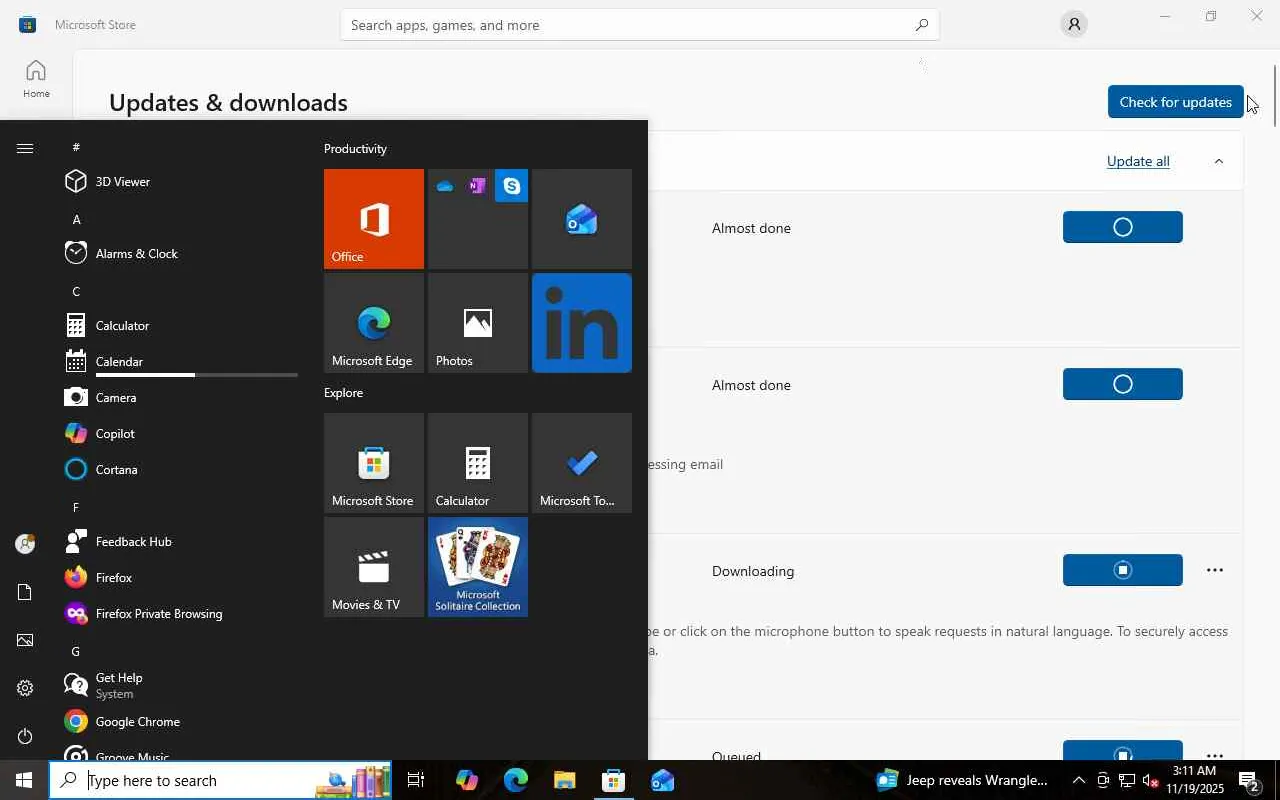
Task: Click the Productivity group heading
Action: tap(355, 149)
